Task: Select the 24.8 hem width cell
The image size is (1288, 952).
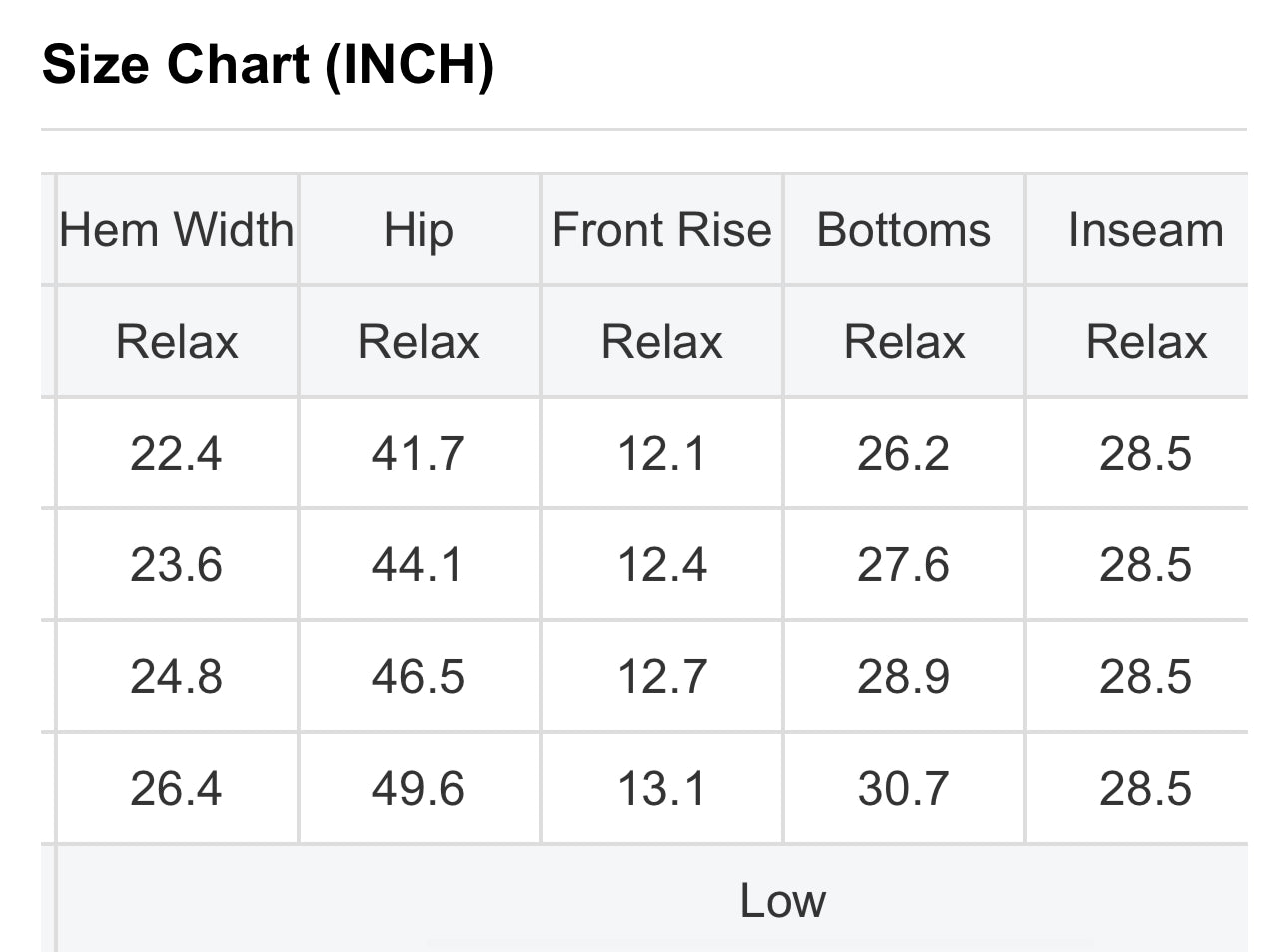Action: 177,677
